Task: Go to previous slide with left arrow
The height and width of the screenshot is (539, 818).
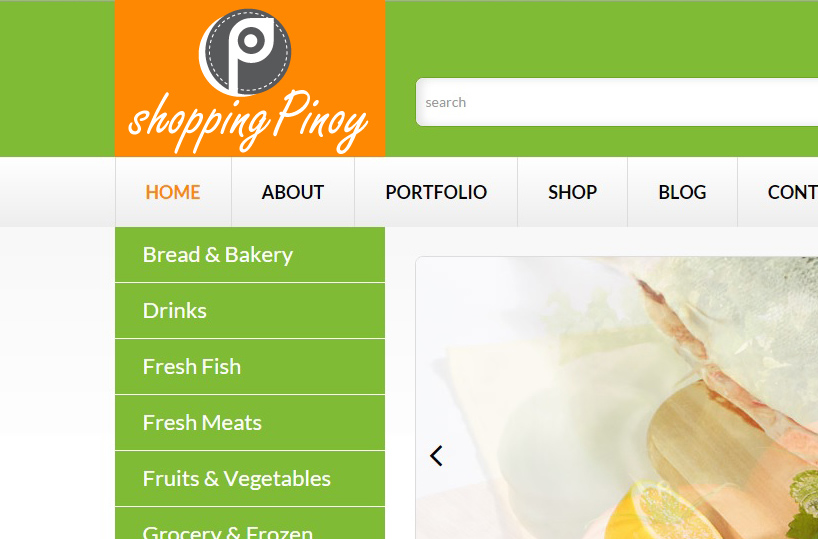Action: [436, 456]
